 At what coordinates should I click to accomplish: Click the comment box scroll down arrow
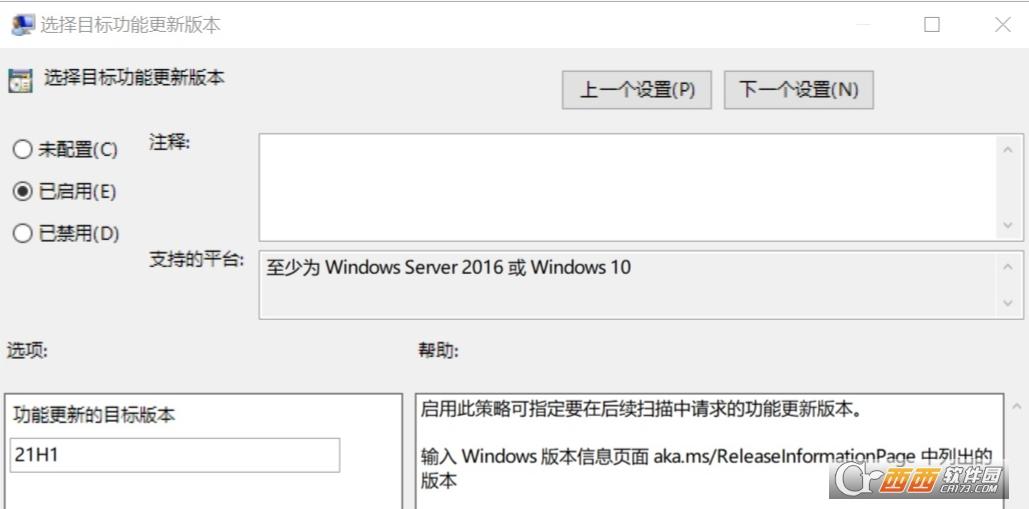coord(1009,226)
